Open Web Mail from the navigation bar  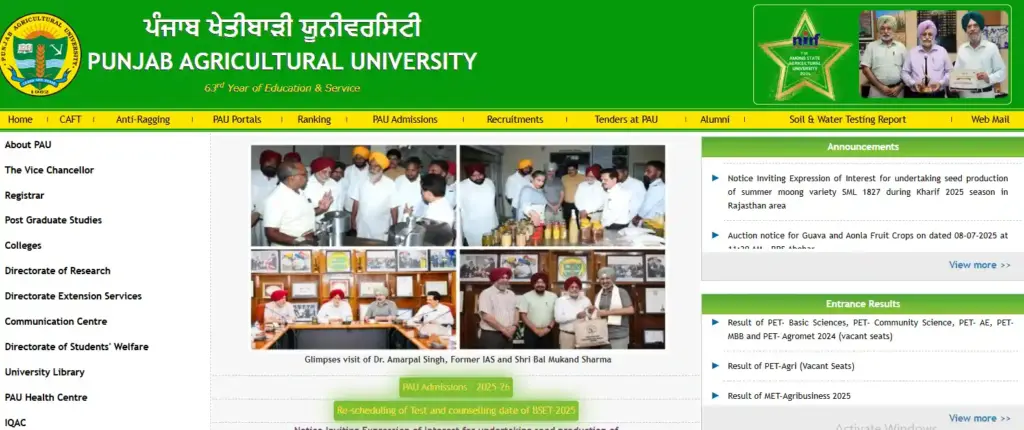point(990,119)
